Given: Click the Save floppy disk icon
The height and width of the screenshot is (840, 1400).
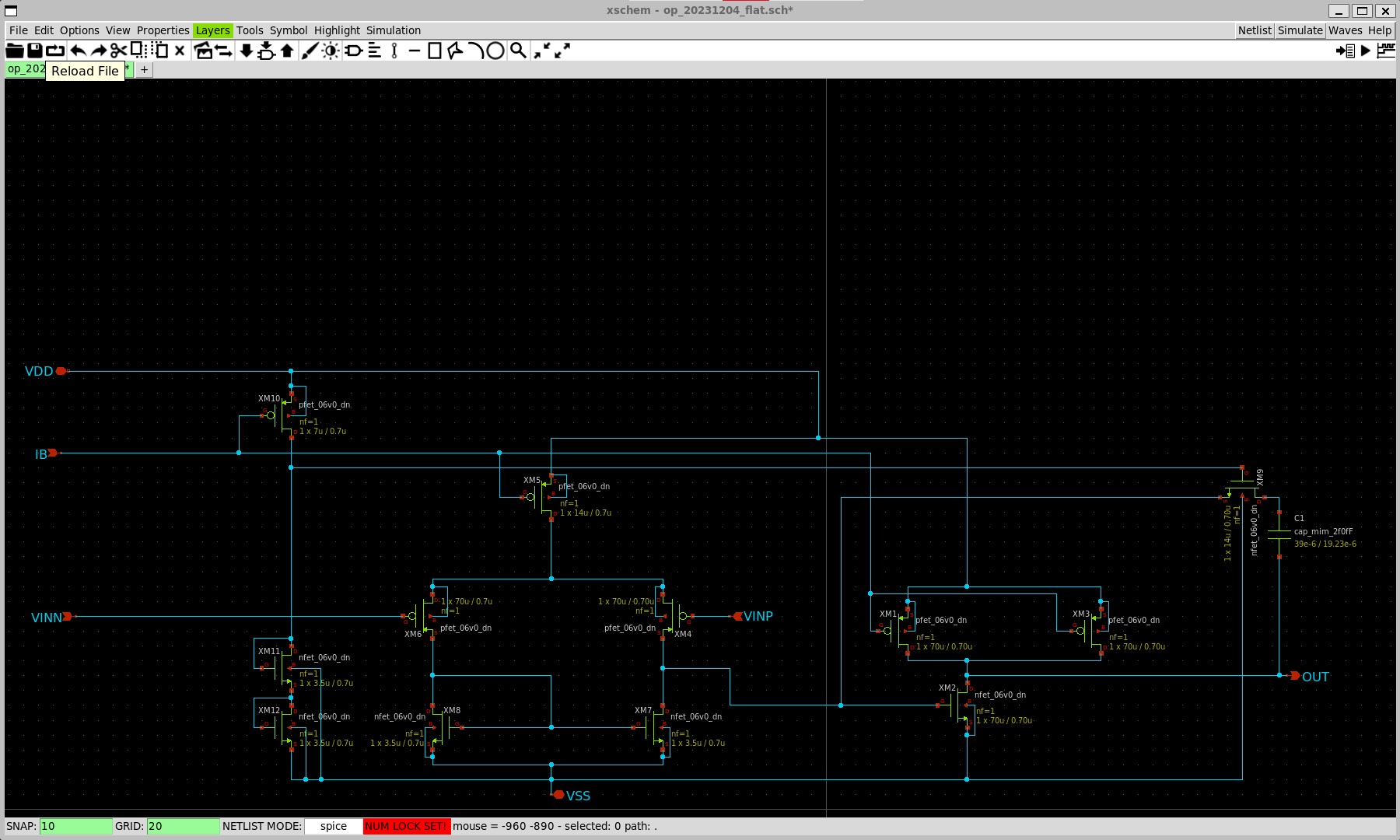Looking at the screenshot, I should [x=35, y=51].
